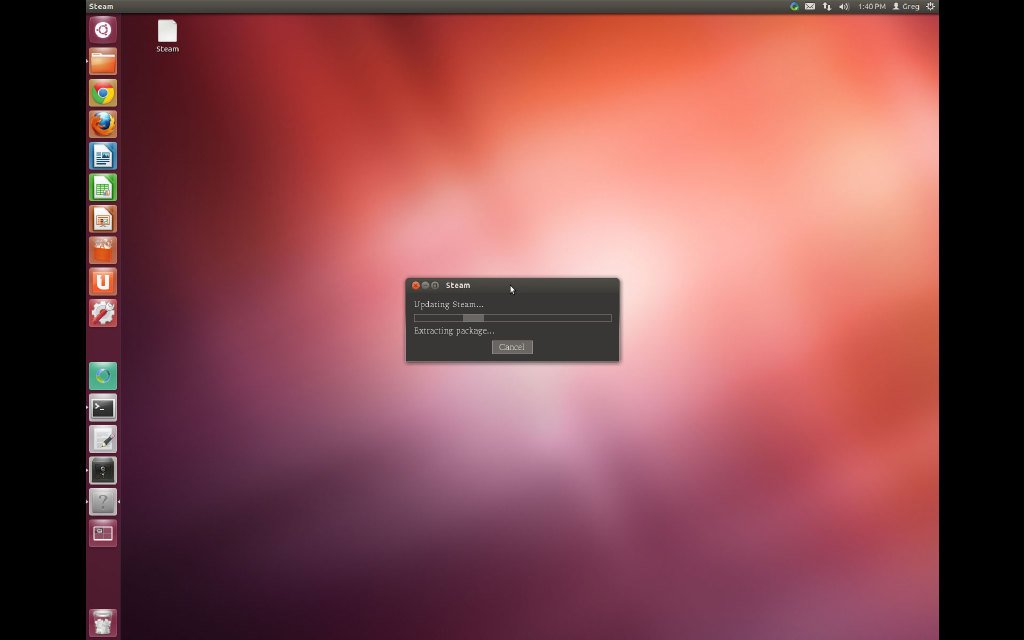
Task: Open the Greg user menu
Action: [906, 7]
